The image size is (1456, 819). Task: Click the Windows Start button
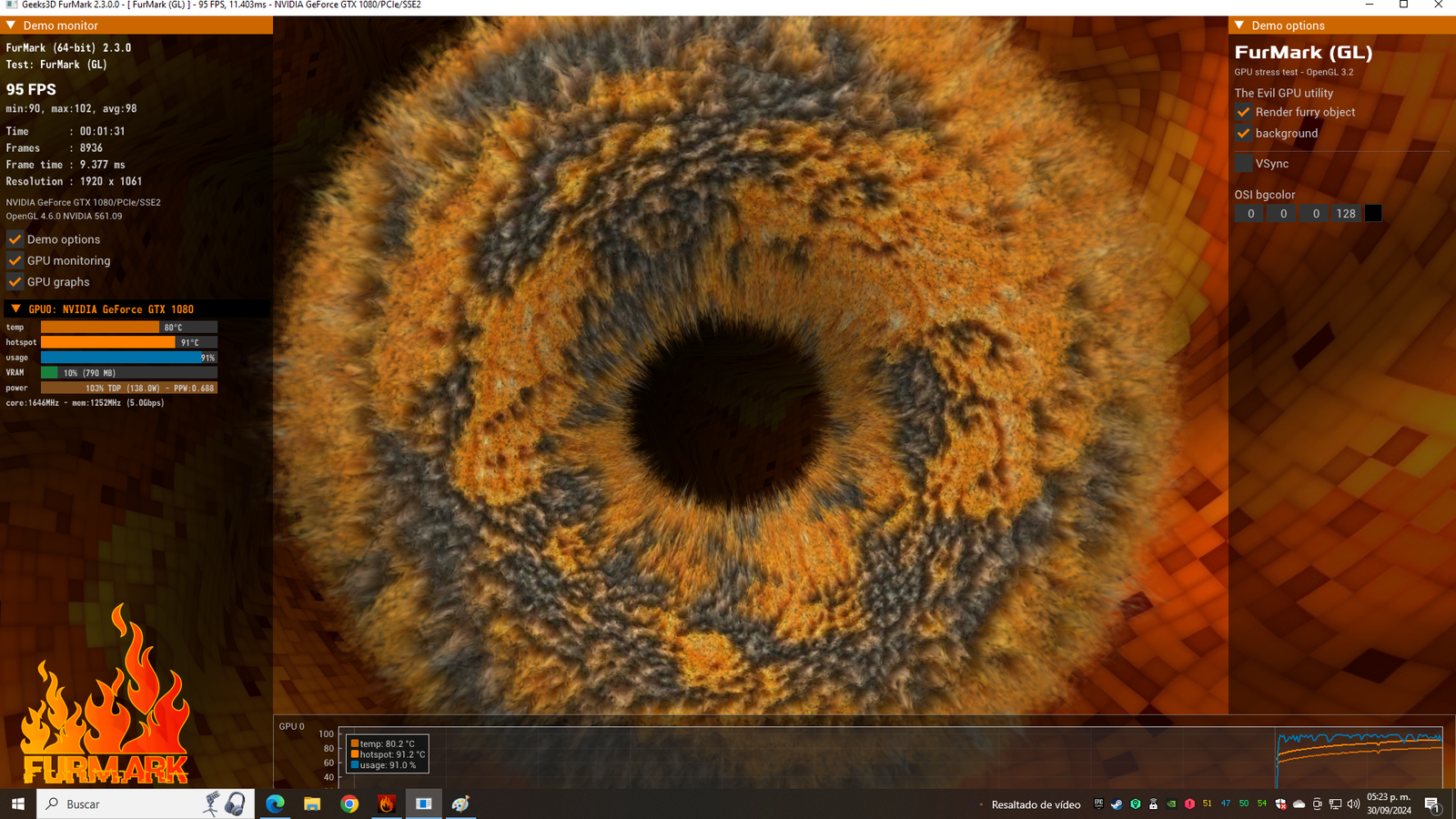point(18,804)
